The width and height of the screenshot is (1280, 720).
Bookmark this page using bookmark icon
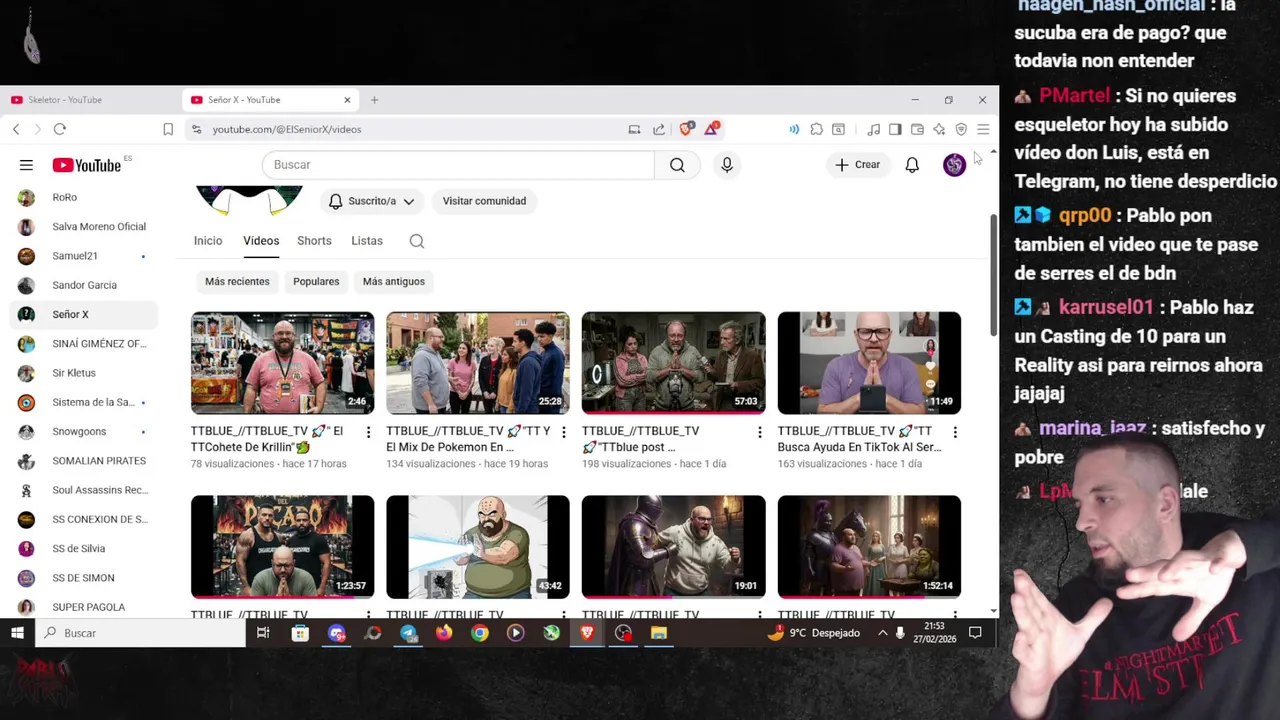tap(168, 129)
